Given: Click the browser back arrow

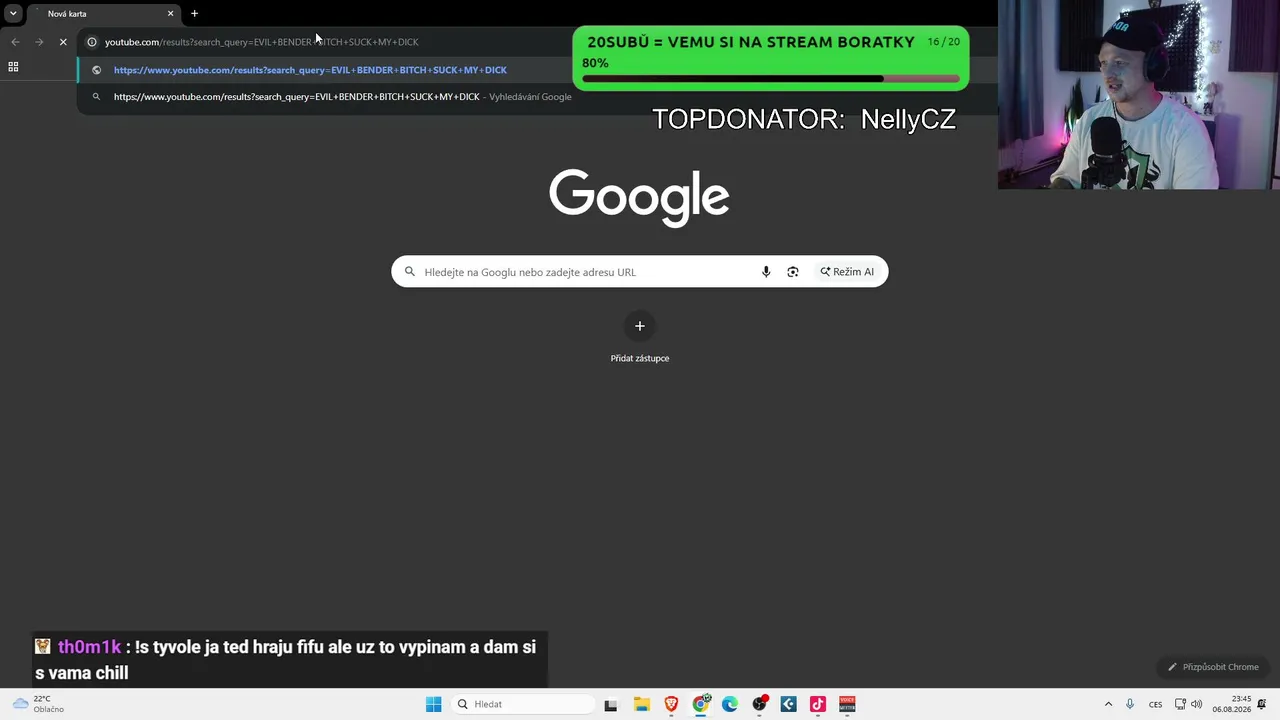Looking at the screenshot, I should (15, 42).
